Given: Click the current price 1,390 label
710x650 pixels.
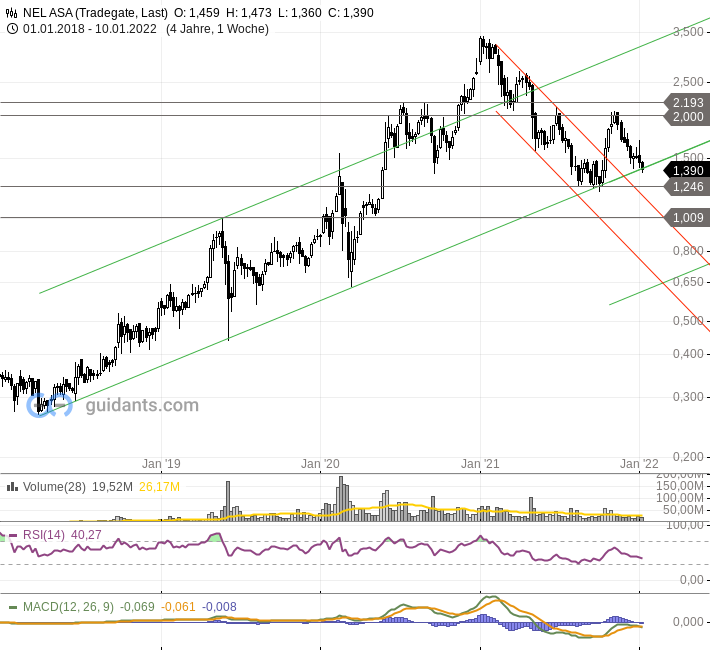Looking at the screenshot, I should [x=686, y=171].
